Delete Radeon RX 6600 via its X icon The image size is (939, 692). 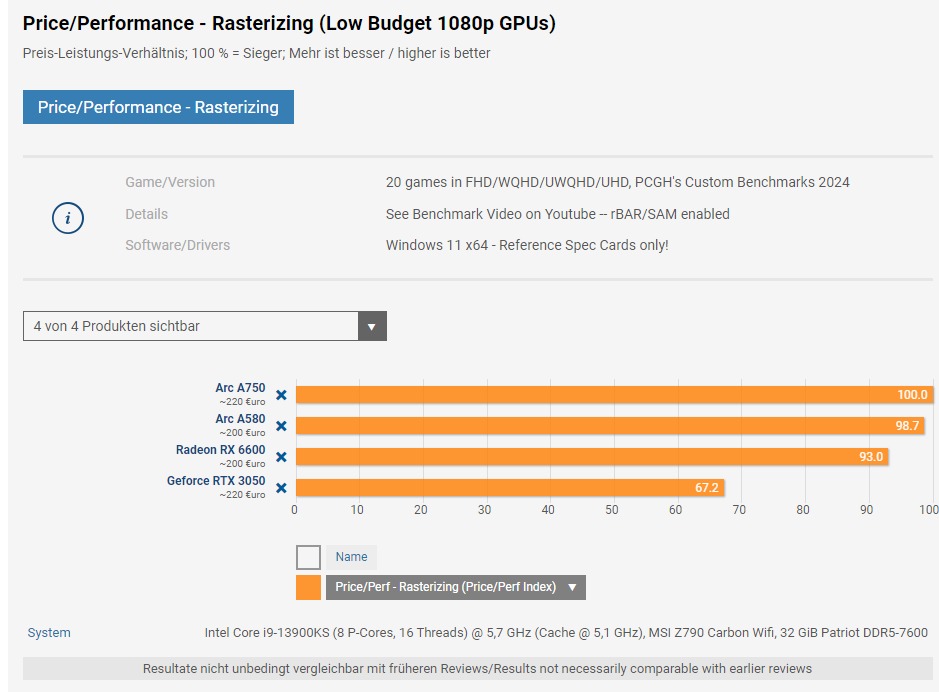click(x=281, y=457)
